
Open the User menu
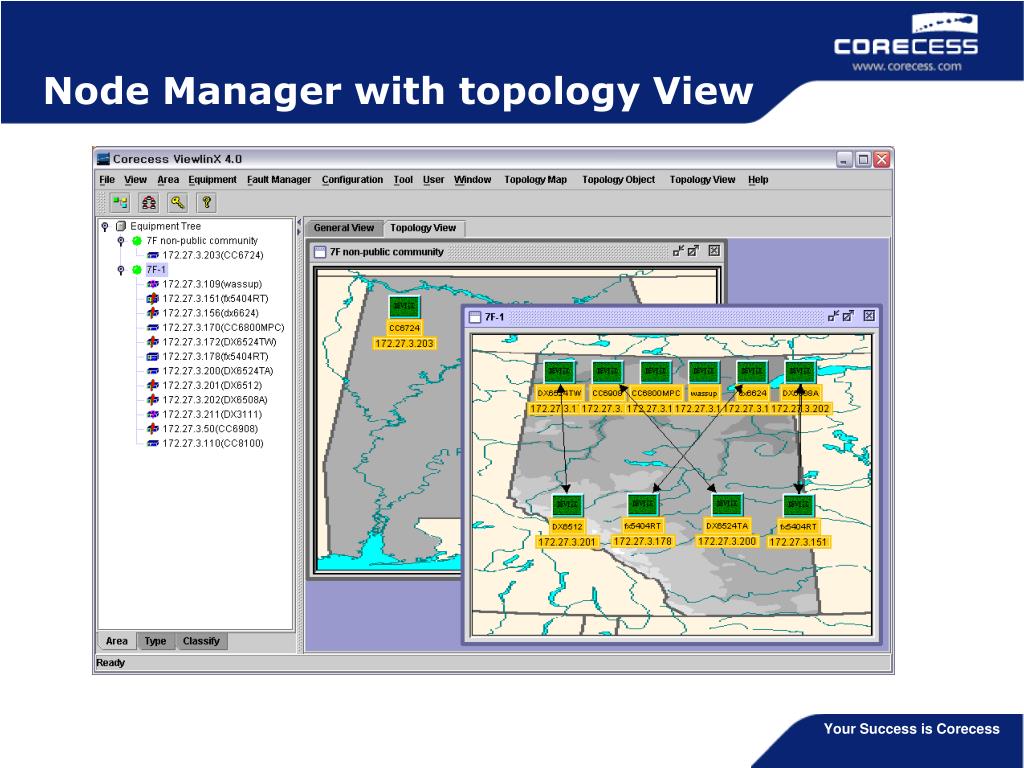(x=434, y=180)
